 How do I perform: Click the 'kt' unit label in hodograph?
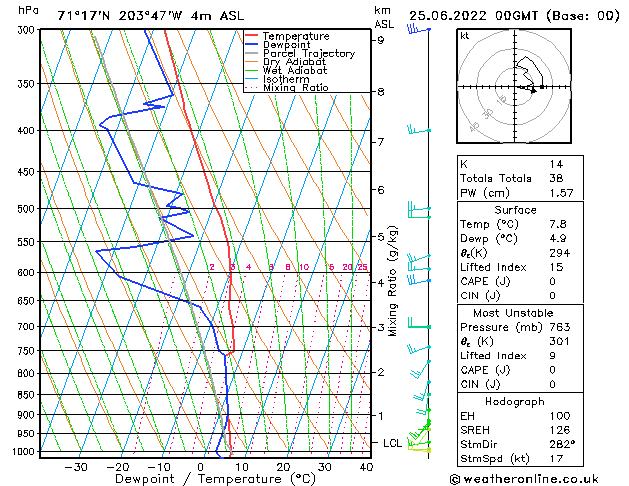click(465, 36)
